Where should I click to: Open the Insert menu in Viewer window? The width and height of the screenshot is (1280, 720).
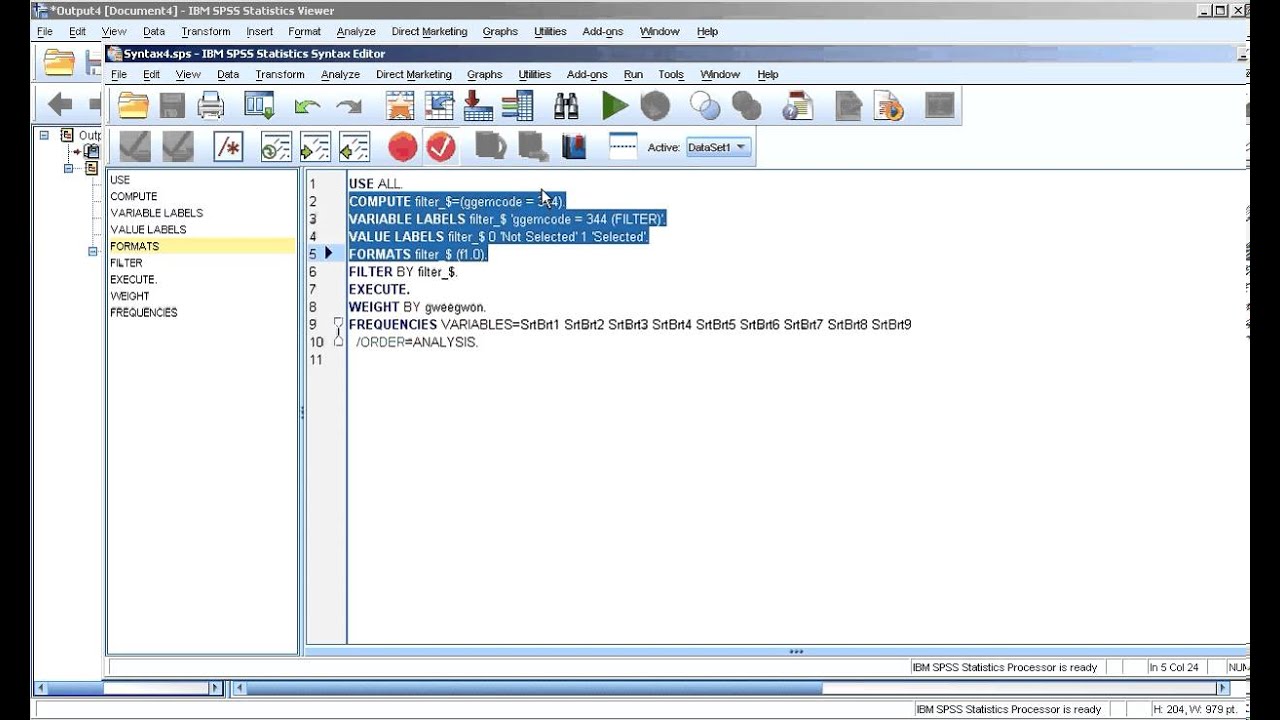click(260, 32)
